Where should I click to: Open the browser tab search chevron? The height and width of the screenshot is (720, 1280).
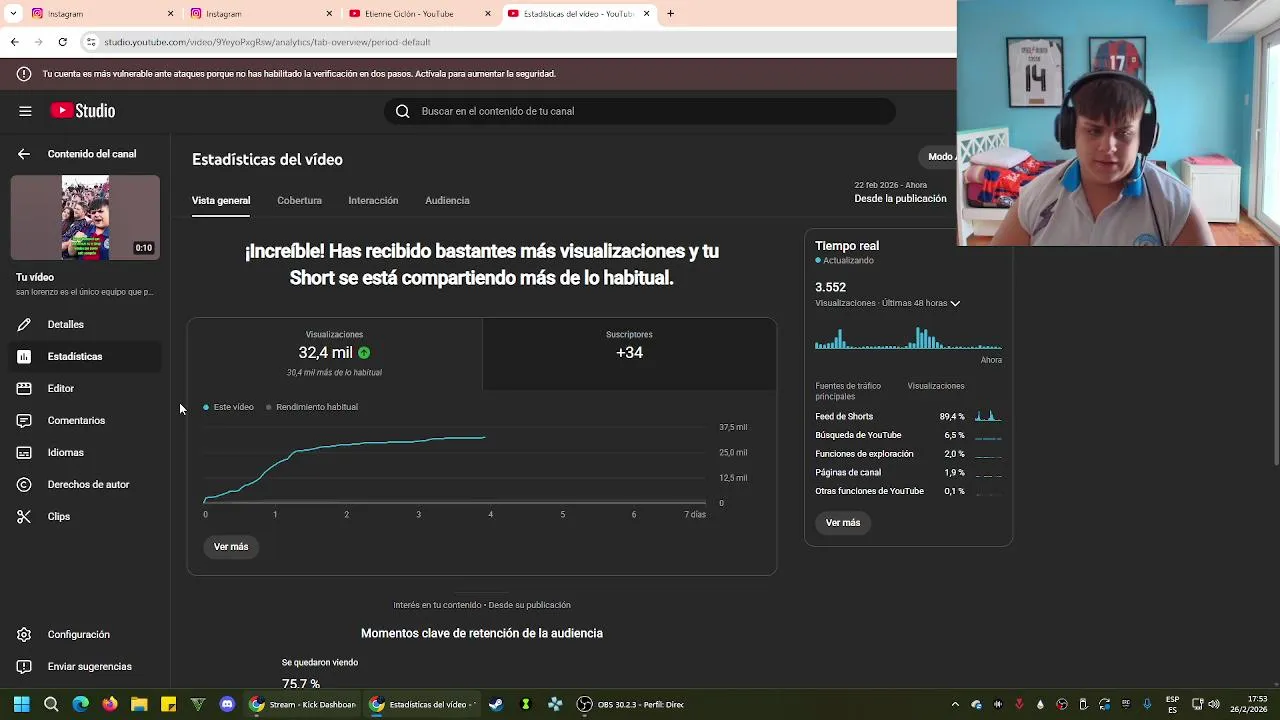(x=14, y=14)
